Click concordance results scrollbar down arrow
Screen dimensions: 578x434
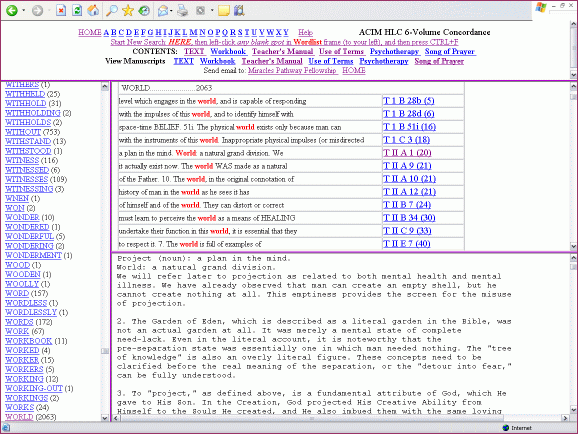574,246
